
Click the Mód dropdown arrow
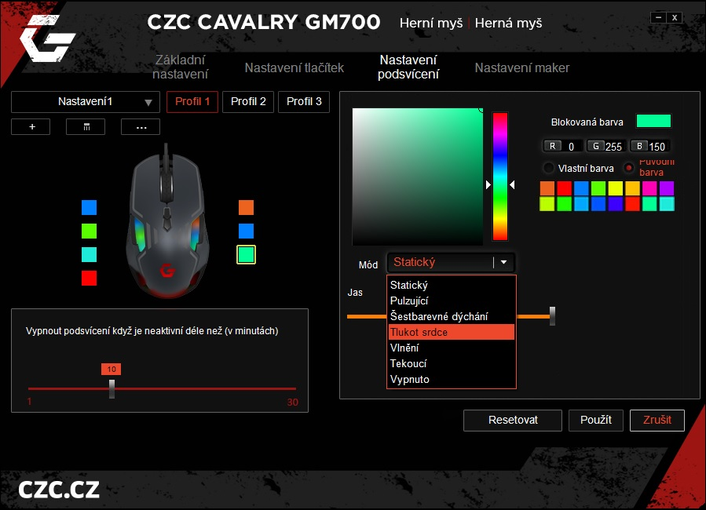[505, 262]
